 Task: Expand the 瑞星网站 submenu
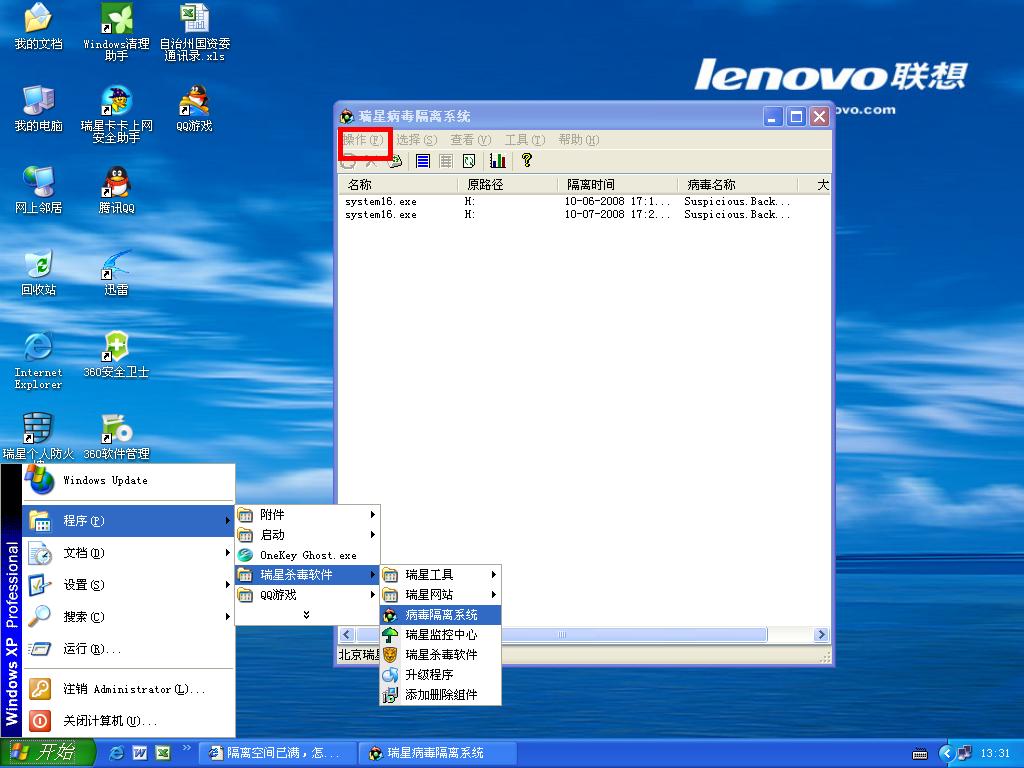point(440,595)
